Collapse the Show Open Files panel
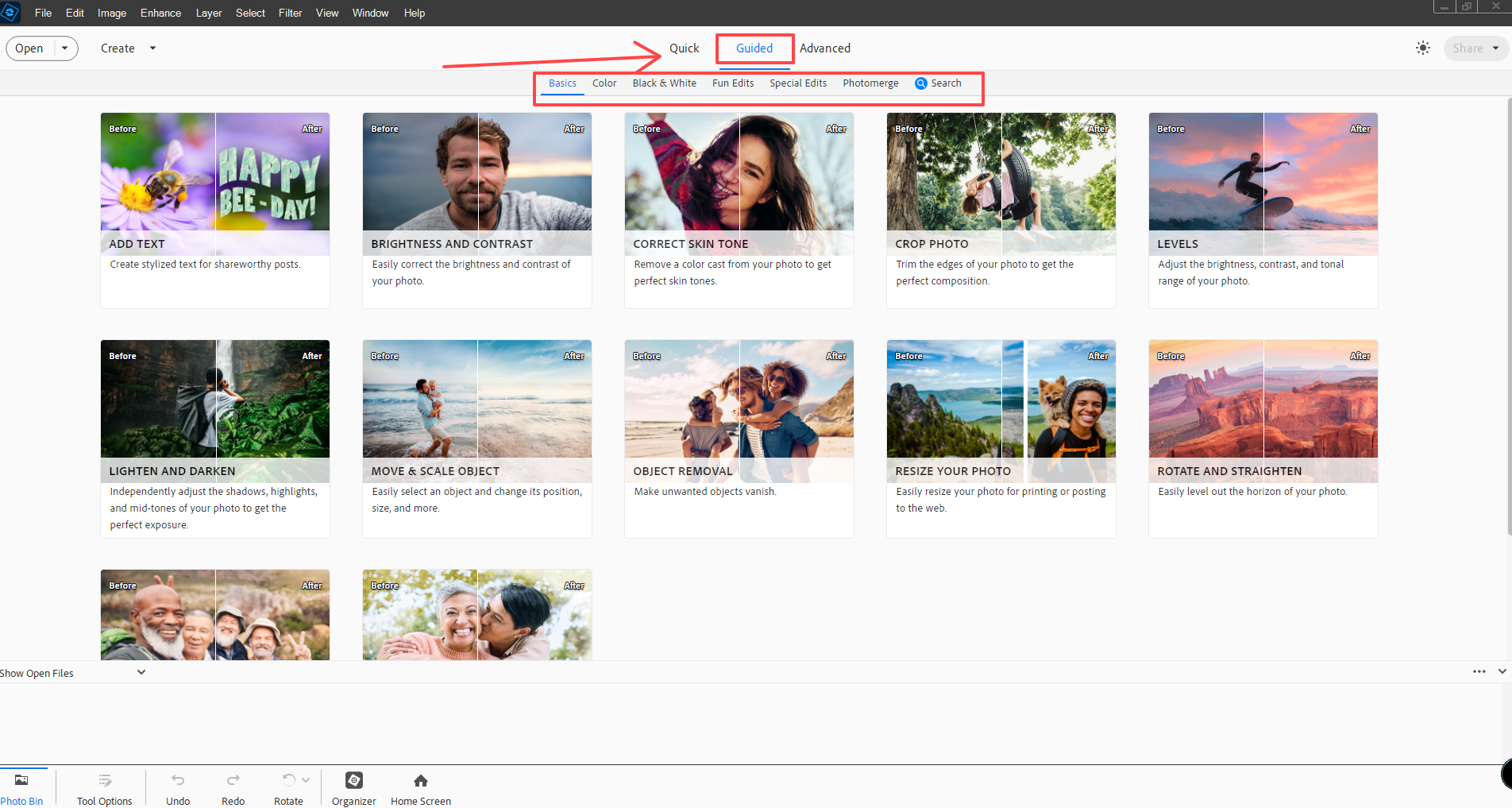 (141, 671)
